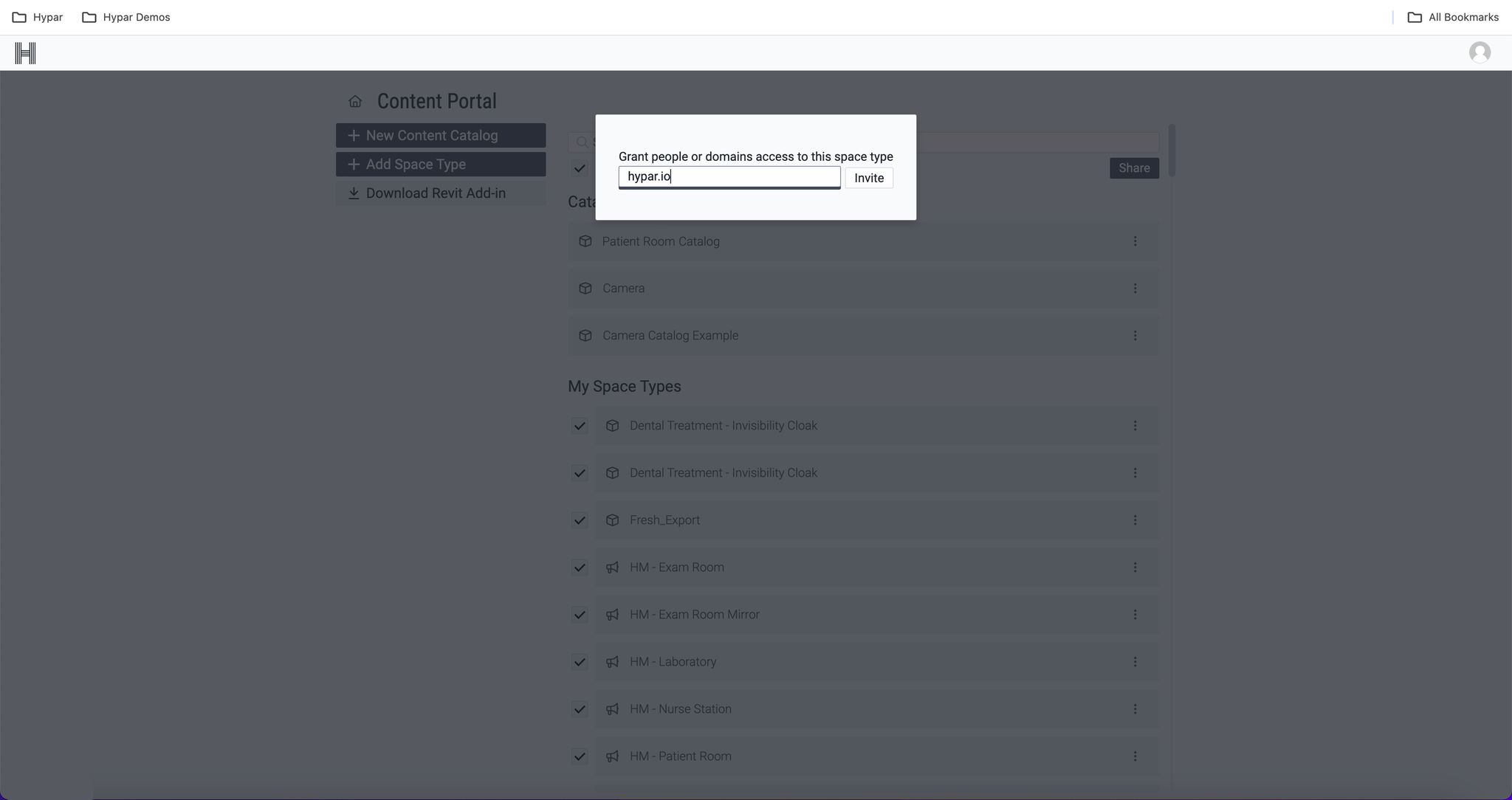The image size is (1512, 800).
Task: Open the All Bookmarks folder
Action: (x=1453, y=17)
